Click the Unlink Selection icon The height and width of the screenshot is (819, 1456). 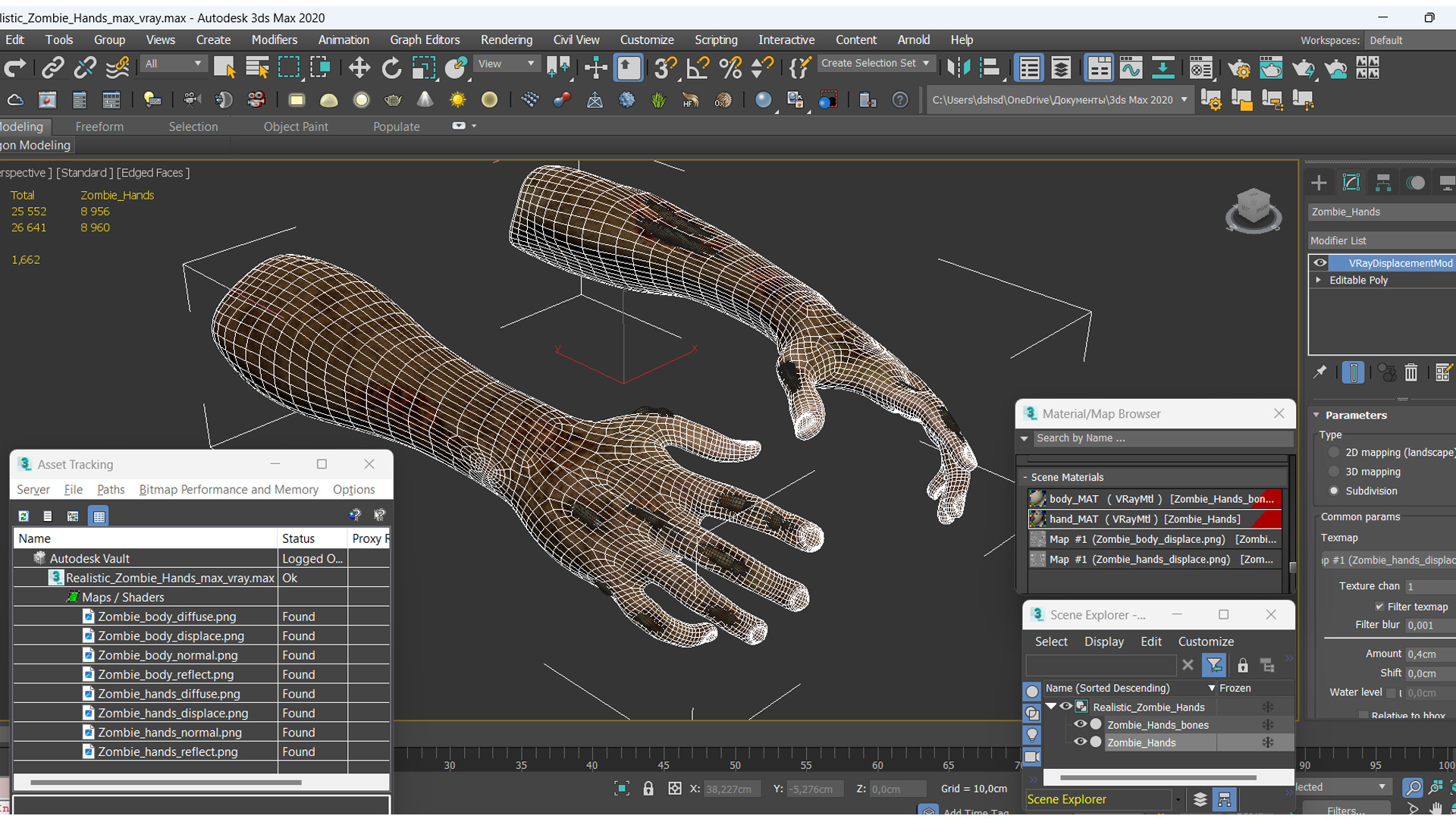85,68
